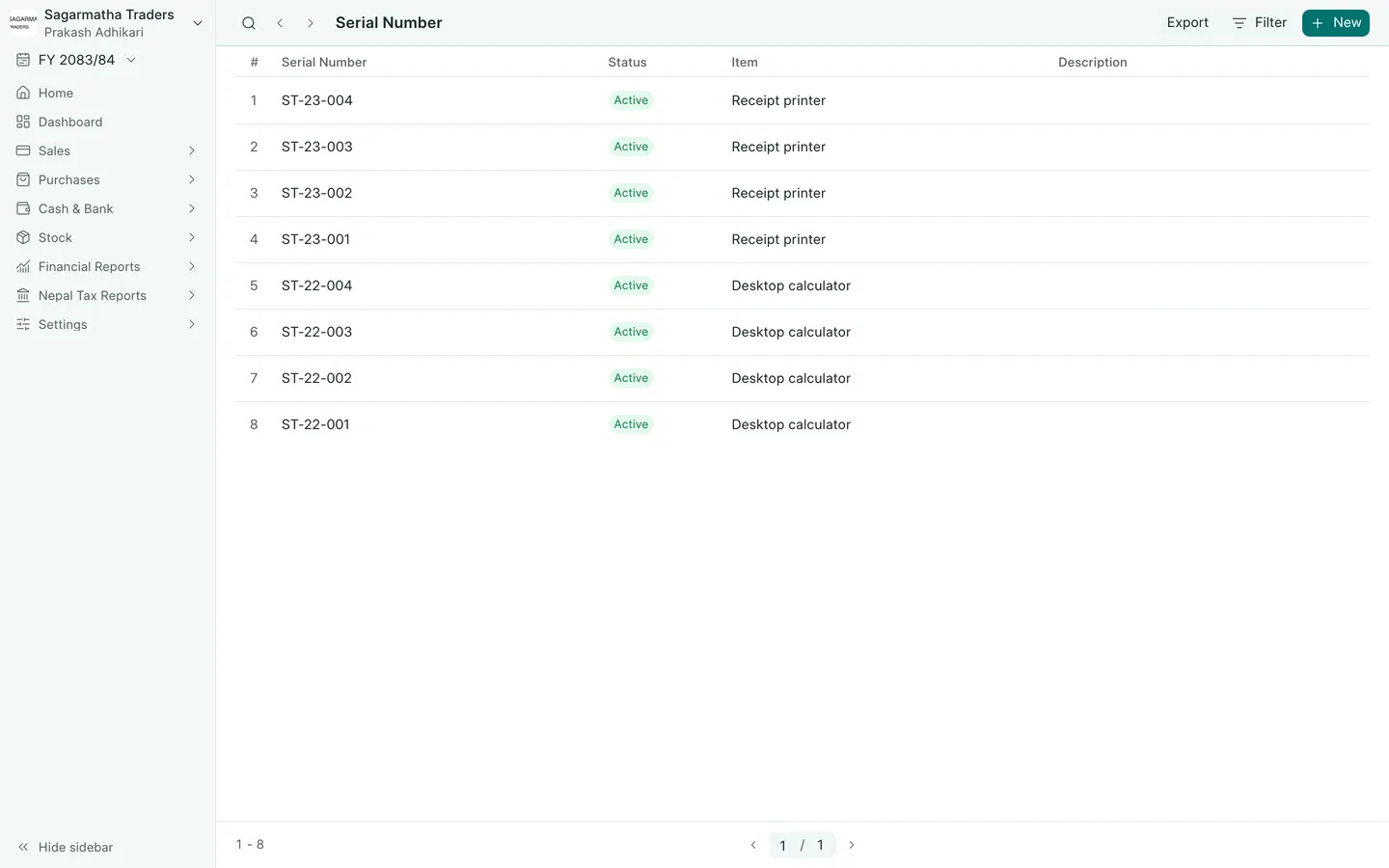Click the FY 2083/84 calendar icon
The width and height of the screenshot is (1389, 868).
pyautogui.click(x=23, y=60)
